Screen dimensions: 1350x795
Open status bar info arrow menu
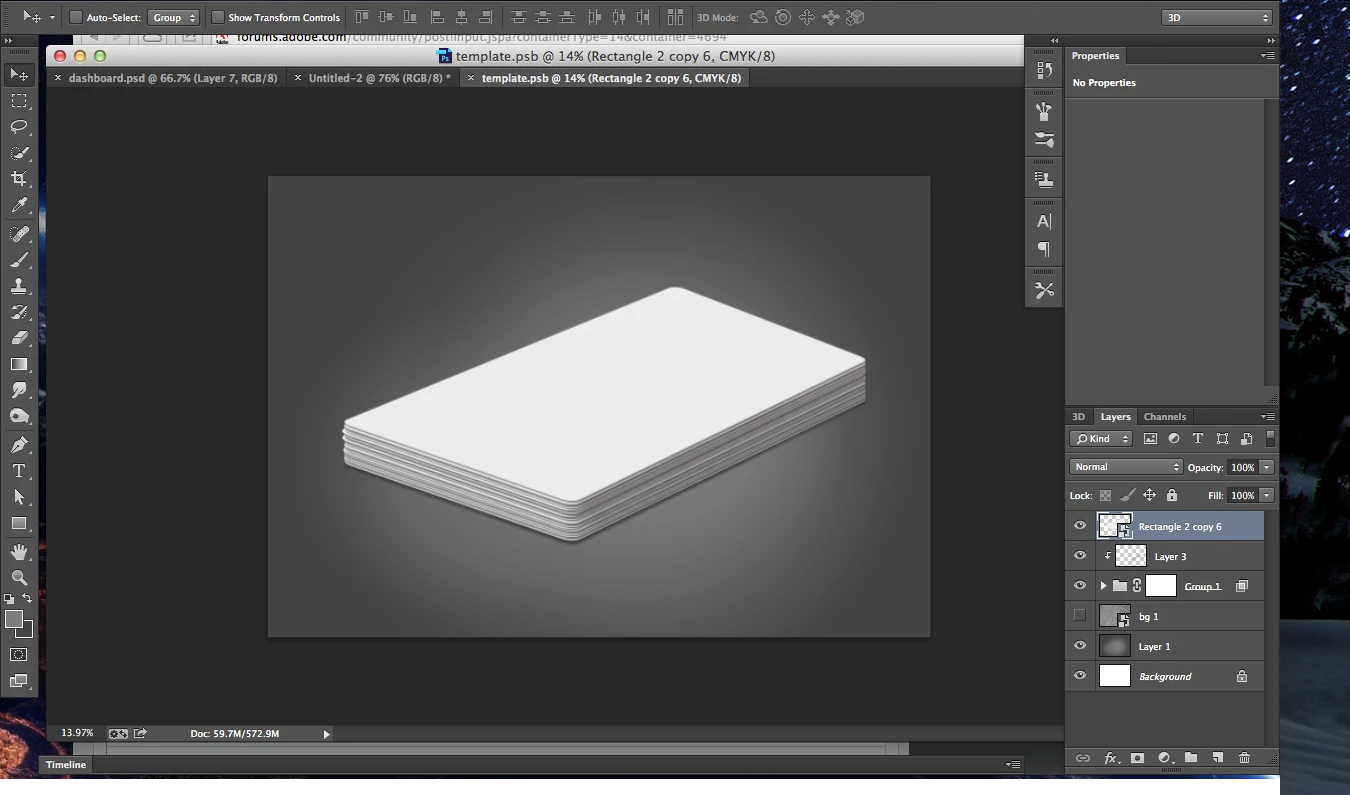pos(326,734)
